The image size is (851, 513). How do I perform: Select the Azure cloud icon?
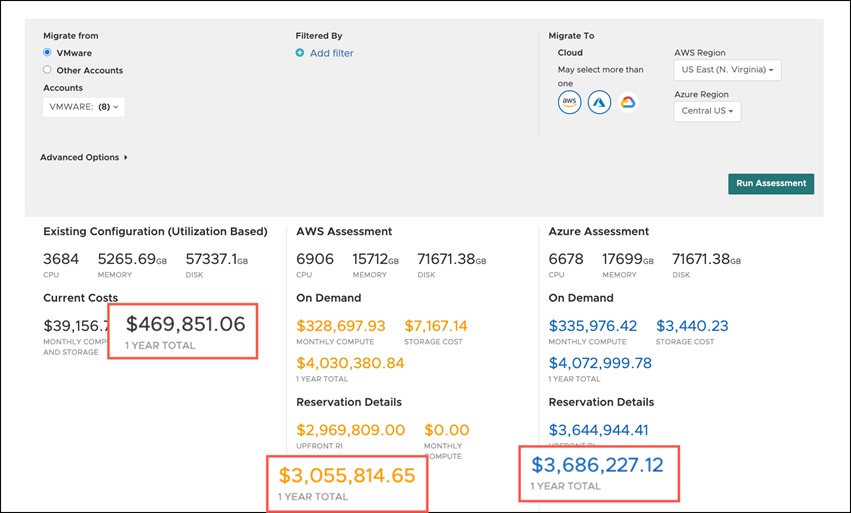599,102
